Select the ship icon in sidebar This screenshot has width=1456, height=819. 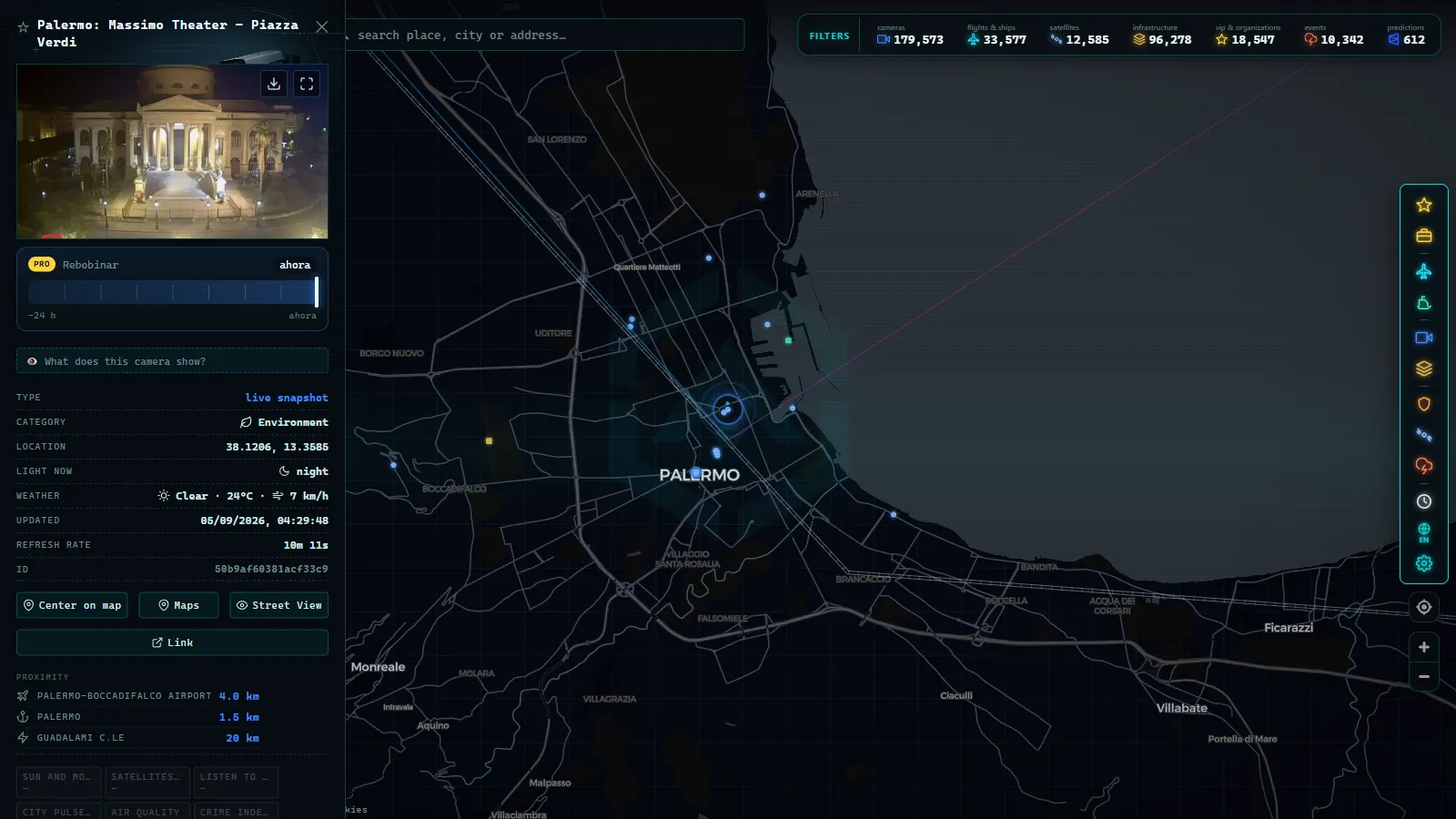pos(1424,303)
